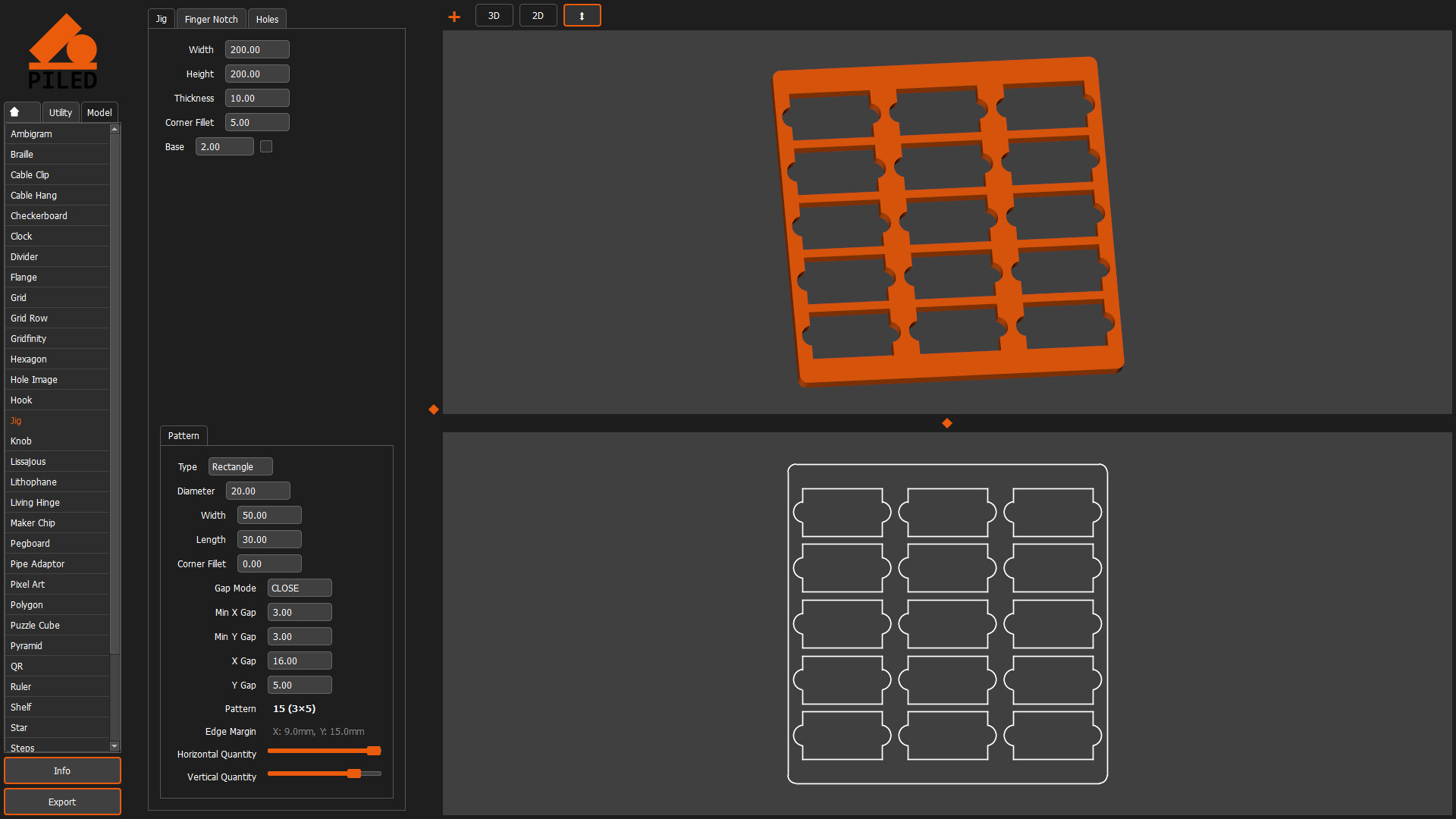Open the Gap Mode dropdown showing CLOSE

pyautogui.click(x=299, y=588)
